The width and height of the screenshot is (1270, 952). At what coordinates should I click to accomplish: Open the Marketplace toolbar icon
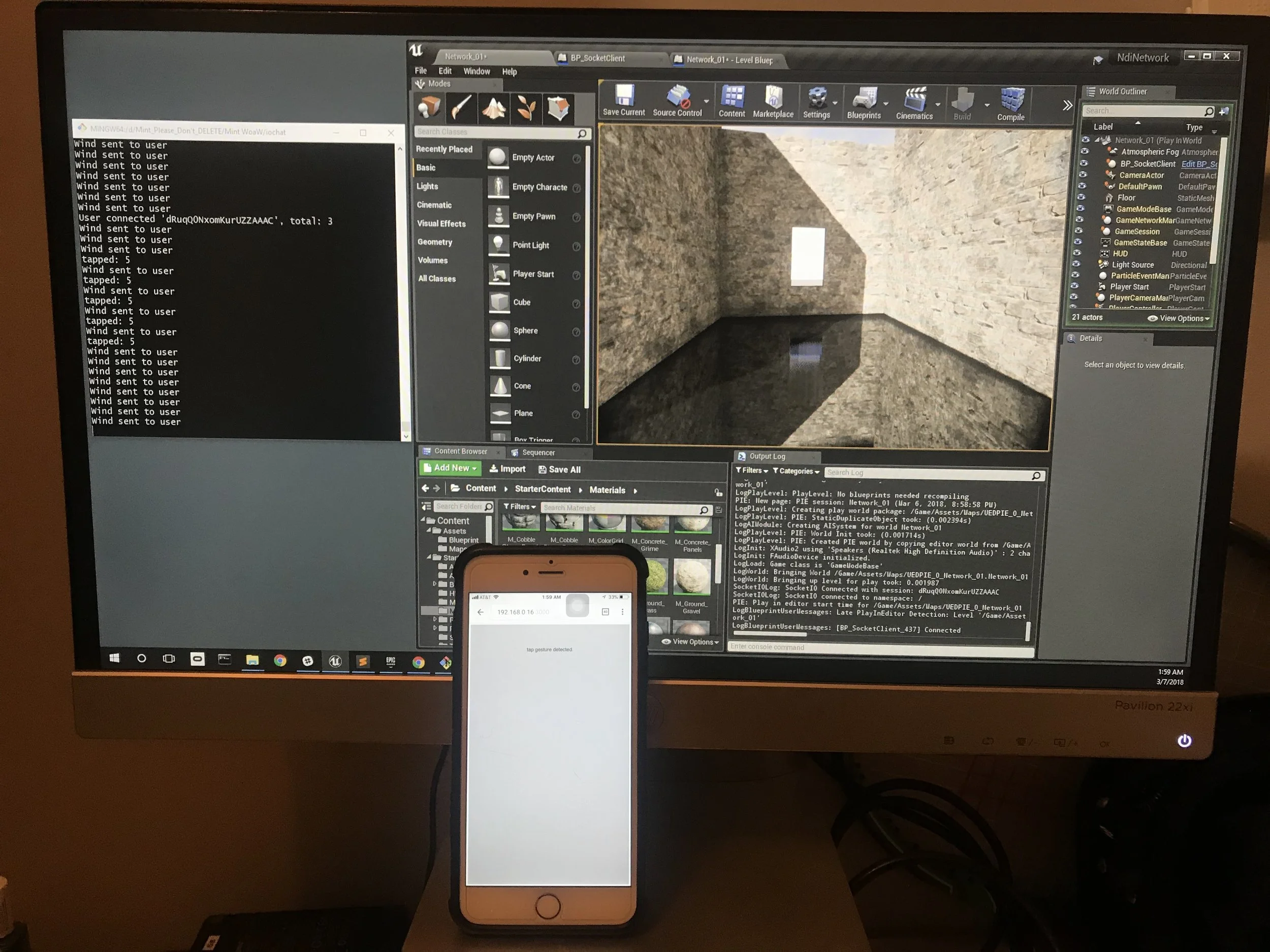click(x=773, y=99)
